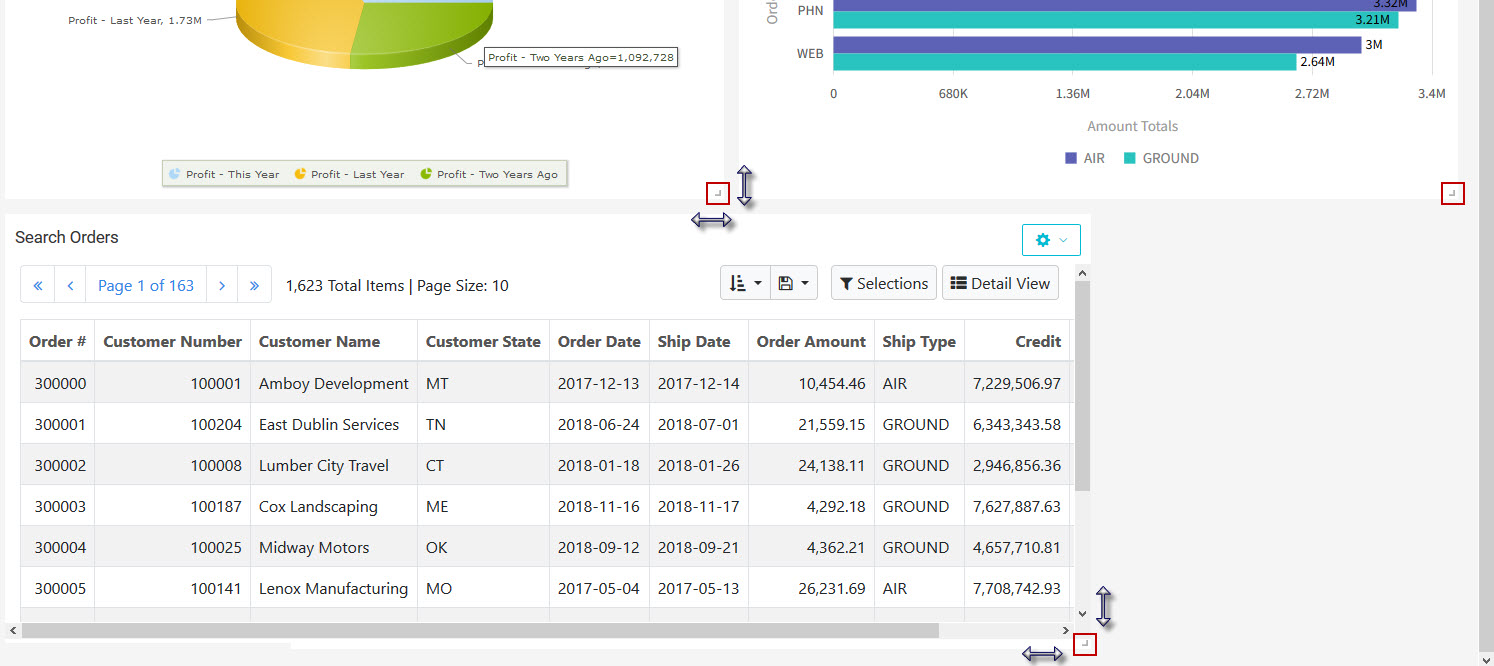Go to previous page of orders
1494x666 pixels.
coord(70,286)
